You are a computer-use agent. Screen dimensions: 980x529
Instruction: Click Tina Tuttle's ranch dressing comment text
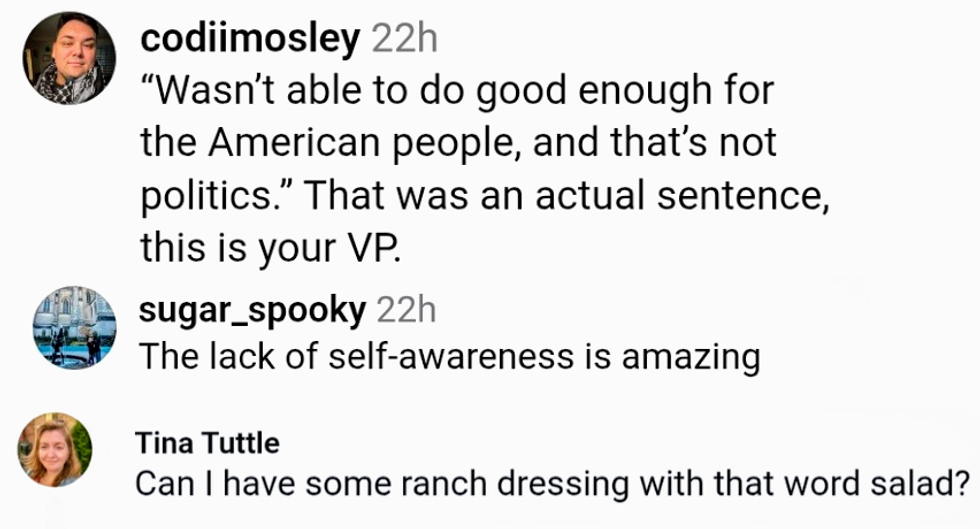click(x=554, y=484)
